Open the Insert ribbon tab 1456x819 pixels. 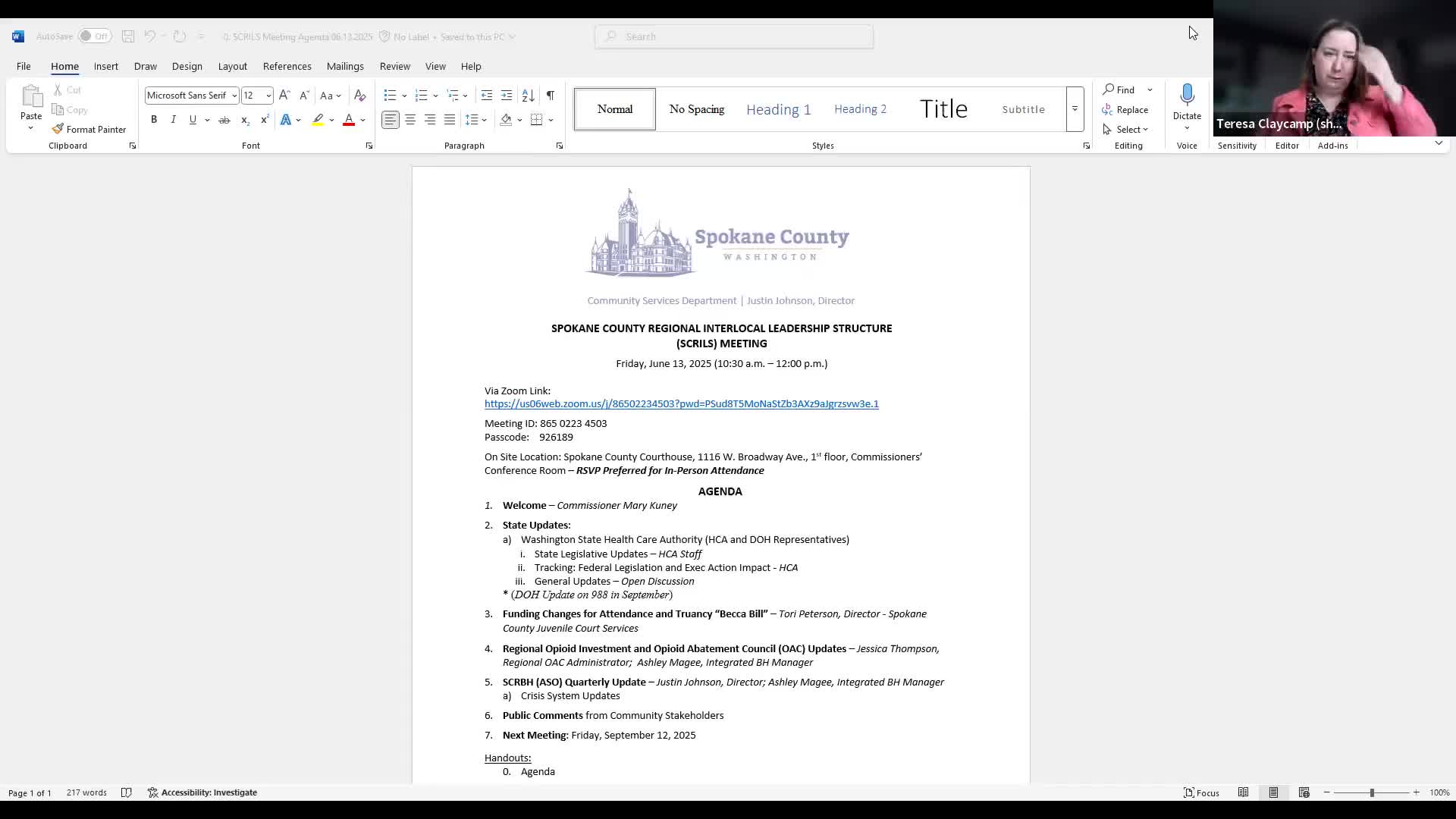pyautogui.click(x=106, y=67)
